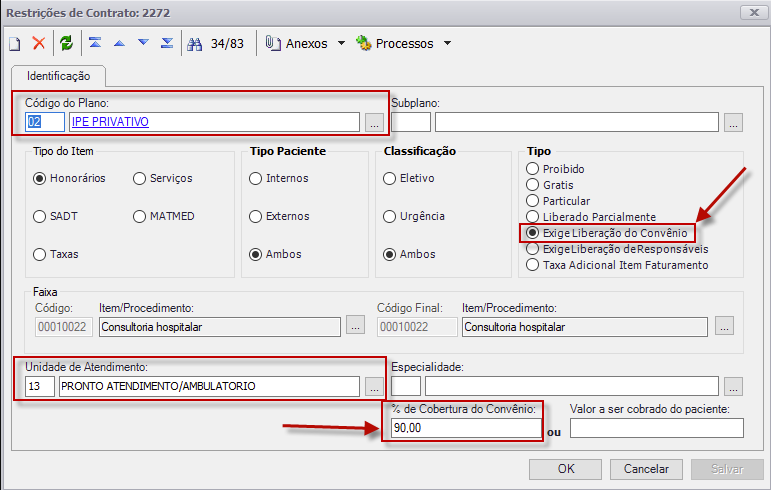The height and width of the screenshot is (490, 771).
Task: Click the red X delete icon
Action: point(39,43)
